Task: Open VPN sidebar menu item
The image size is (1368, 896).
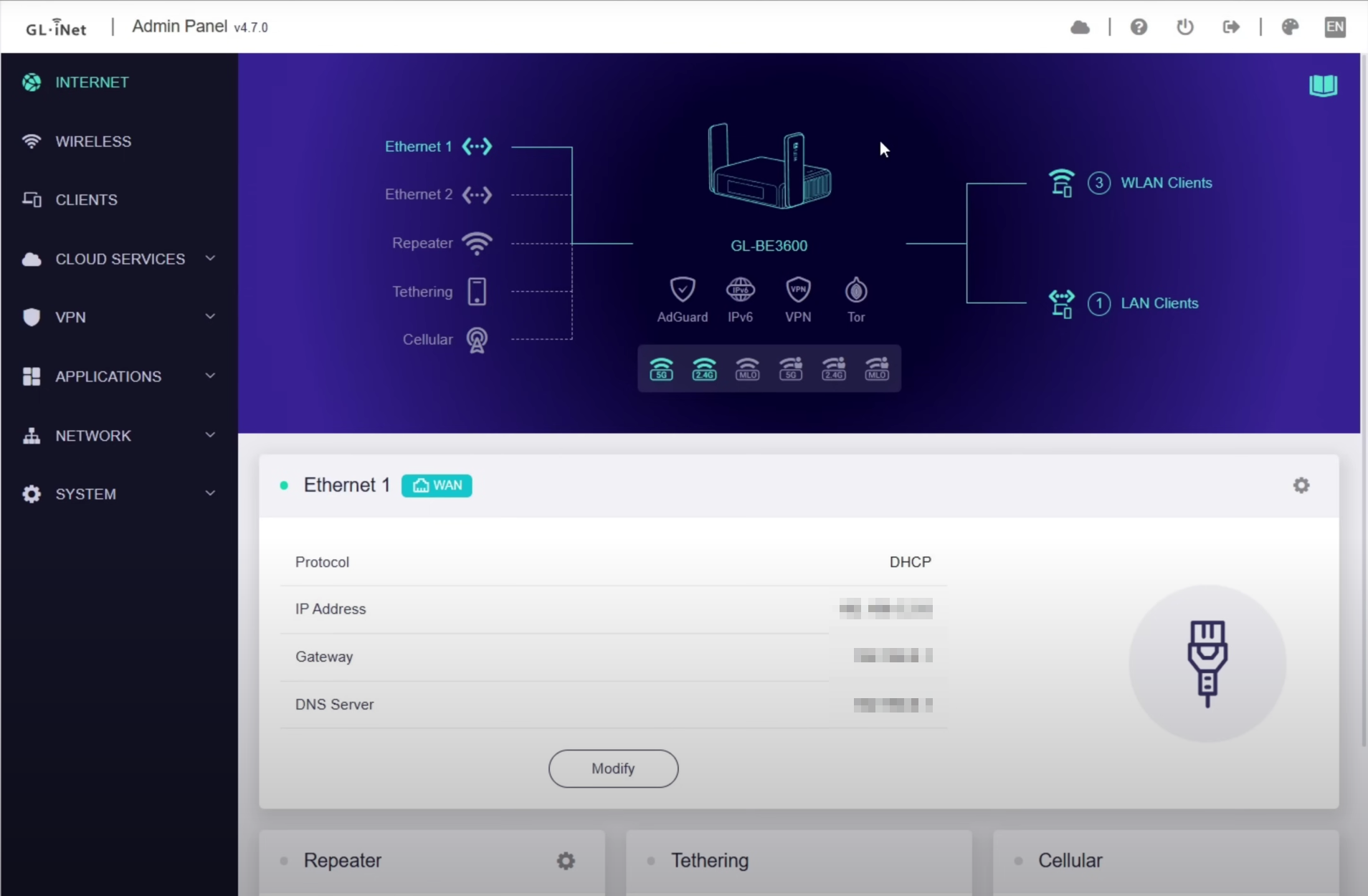Action: (x=70, y=318)
